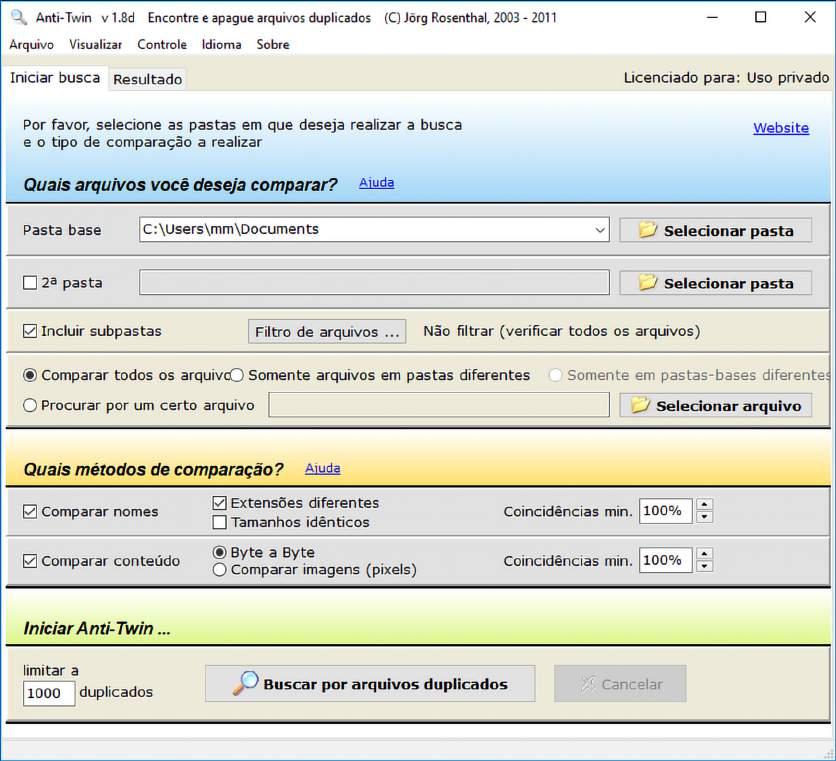Click the Anti-Twin magnifier icon in title bar
Viewport: 836px width, 761px height.
tap(19, 17)
